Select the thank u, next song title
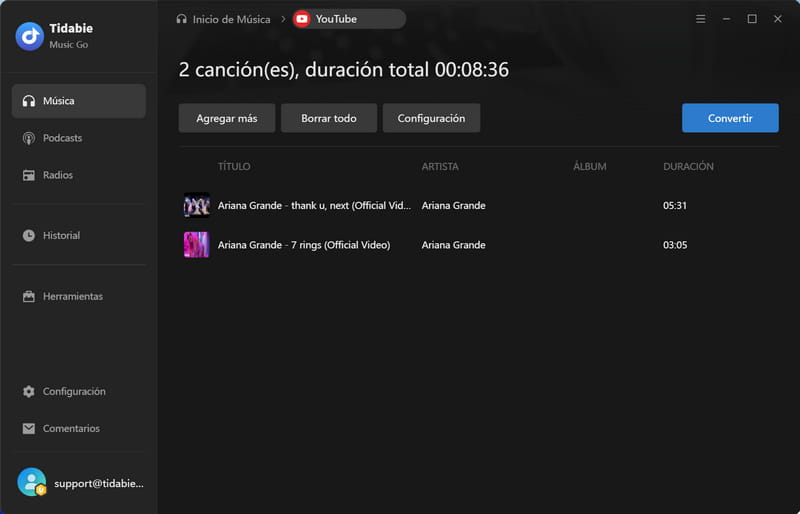Screen dimensions: 800x514 click(314, 205)
